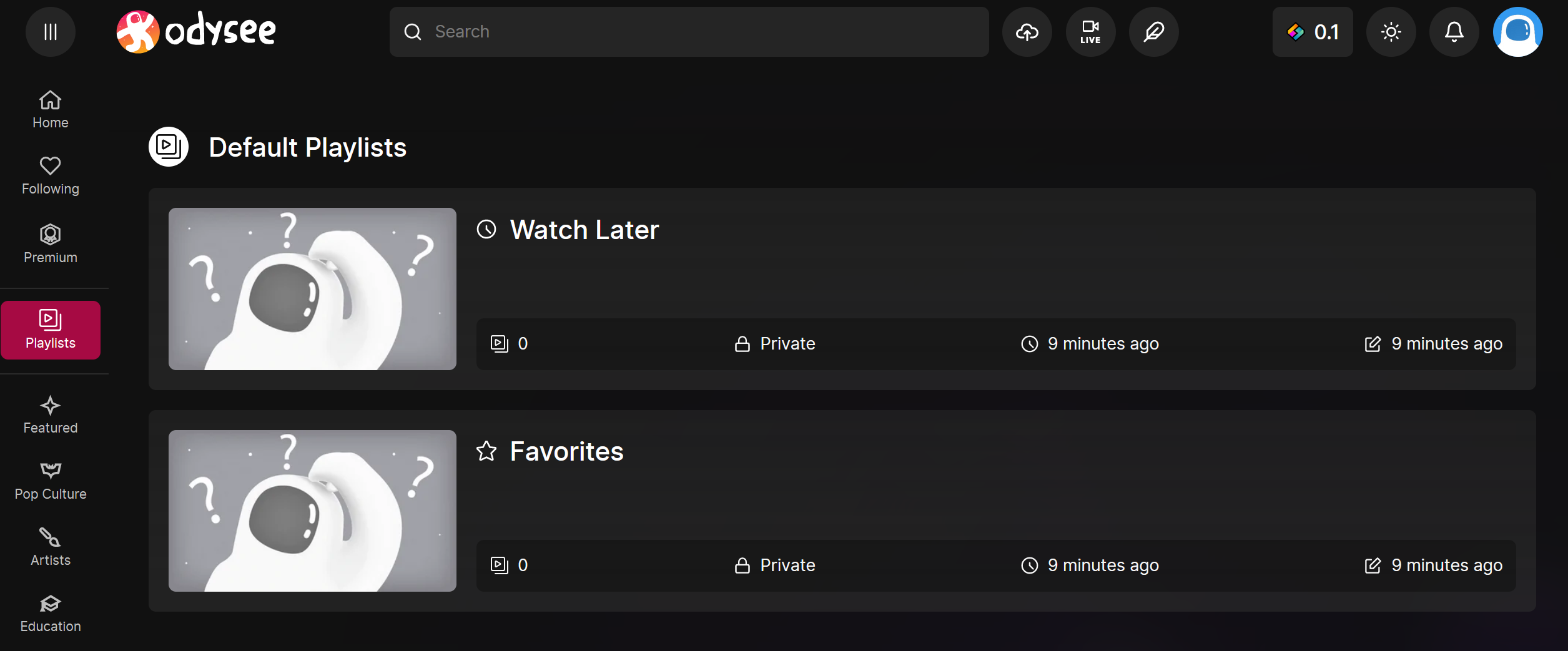Open the user avatar menu

tap(1518, 32)
